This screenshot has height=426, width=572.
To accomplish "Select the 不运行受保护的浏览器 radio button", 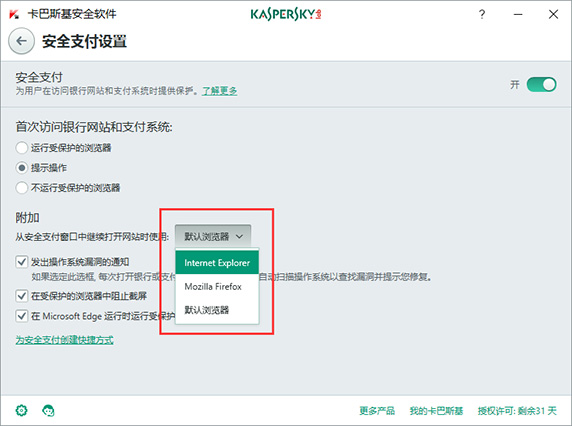I will click(22, 188).
